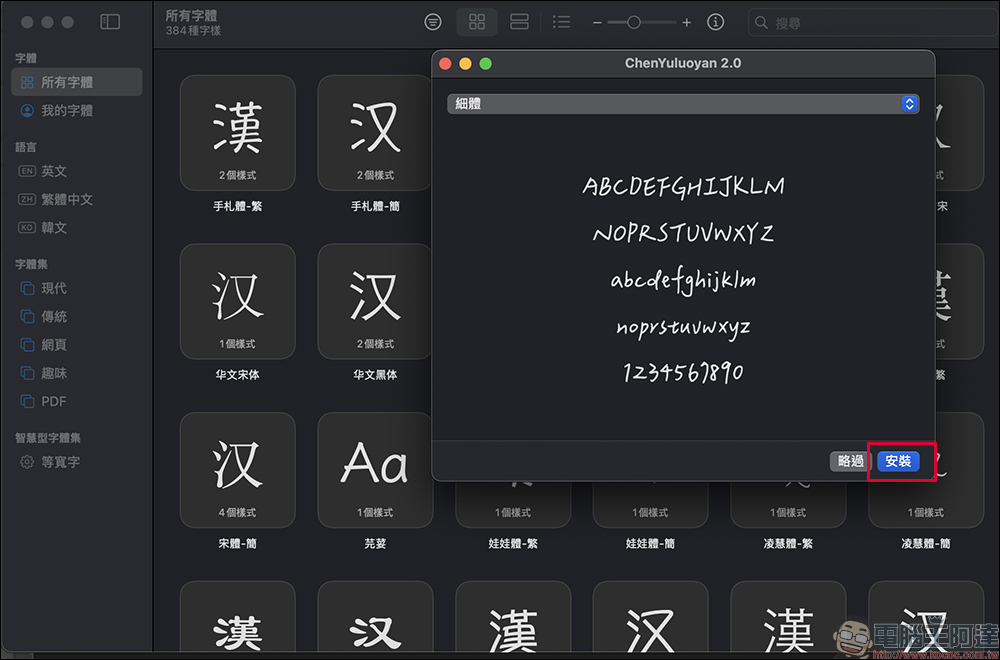This screenshot has width=1000, height=660.
Task: Focus the 搜尋 search field
Action: tap(874, 23)
